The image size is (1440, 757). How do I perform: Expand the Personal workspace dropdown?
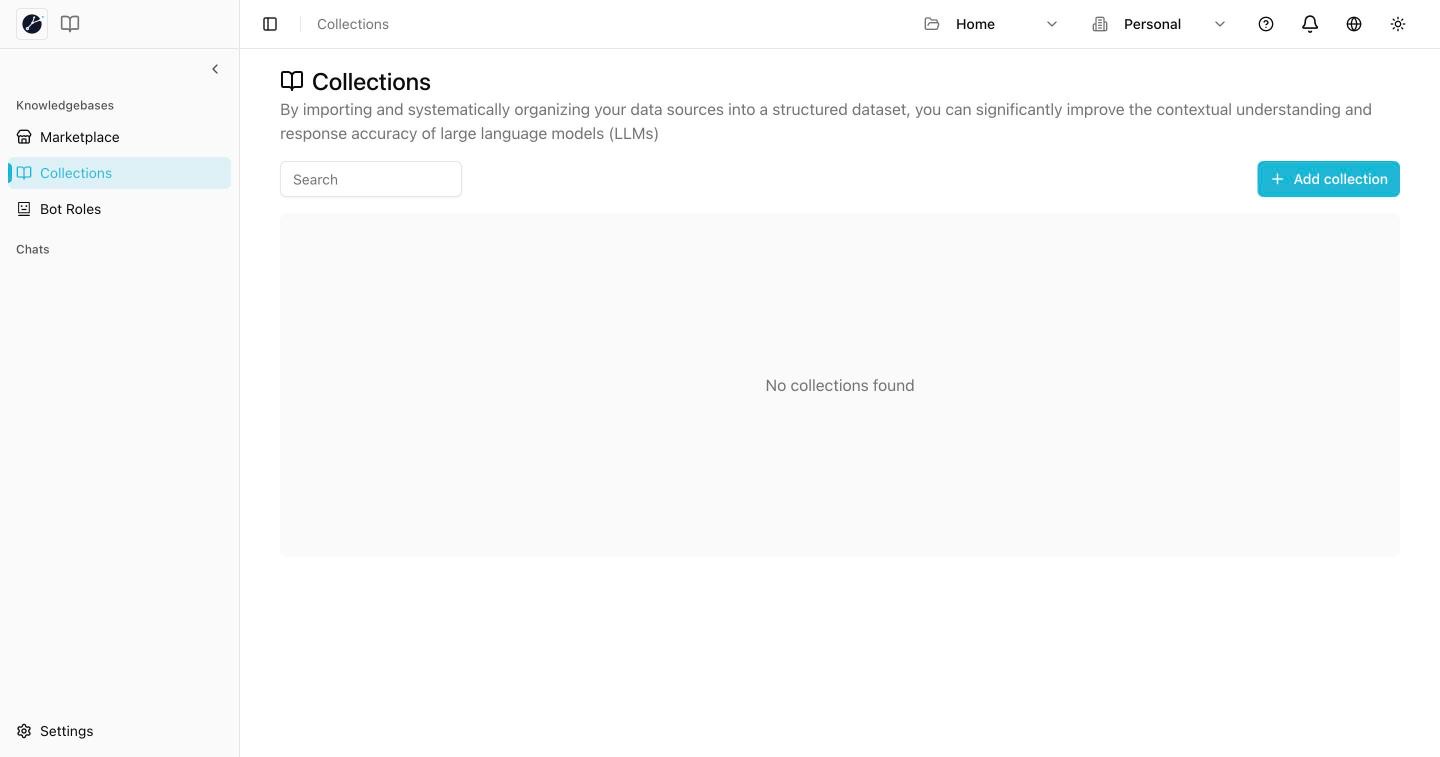(x=1159, y=24)
